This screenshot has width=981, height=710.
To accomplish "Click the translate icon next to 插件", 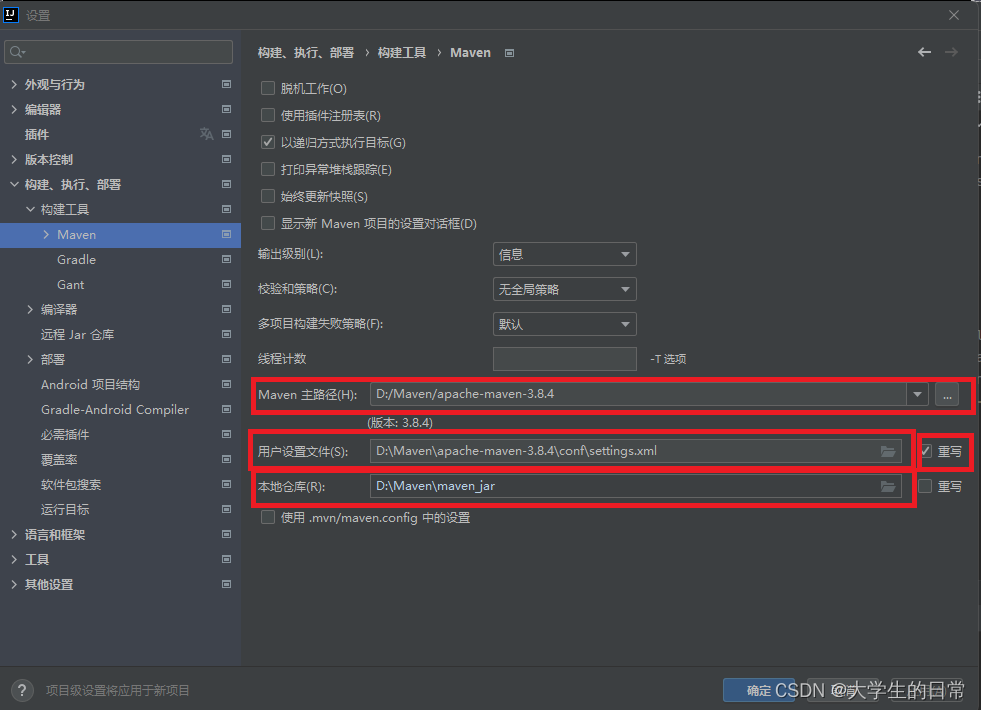I will coord(206,134).
